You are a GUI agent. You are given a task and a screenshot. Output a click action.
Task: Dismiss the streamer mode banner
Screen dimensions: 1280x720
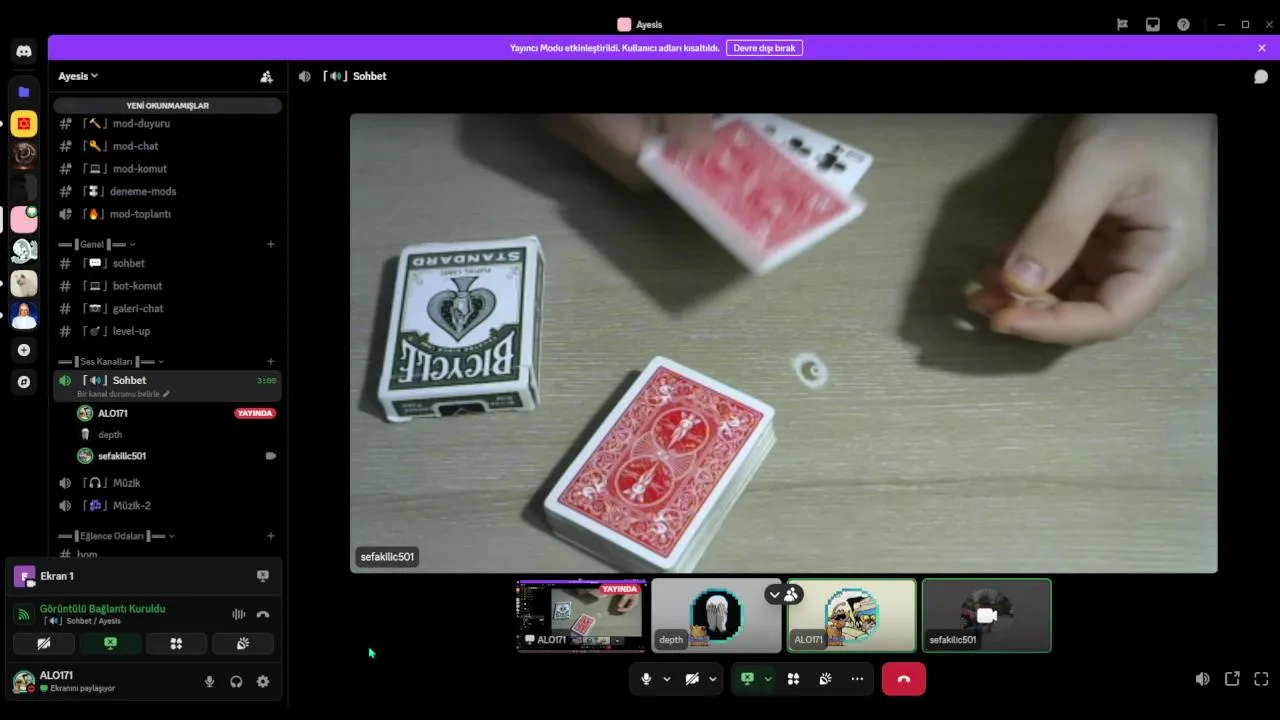click(x=1262, y=48)
